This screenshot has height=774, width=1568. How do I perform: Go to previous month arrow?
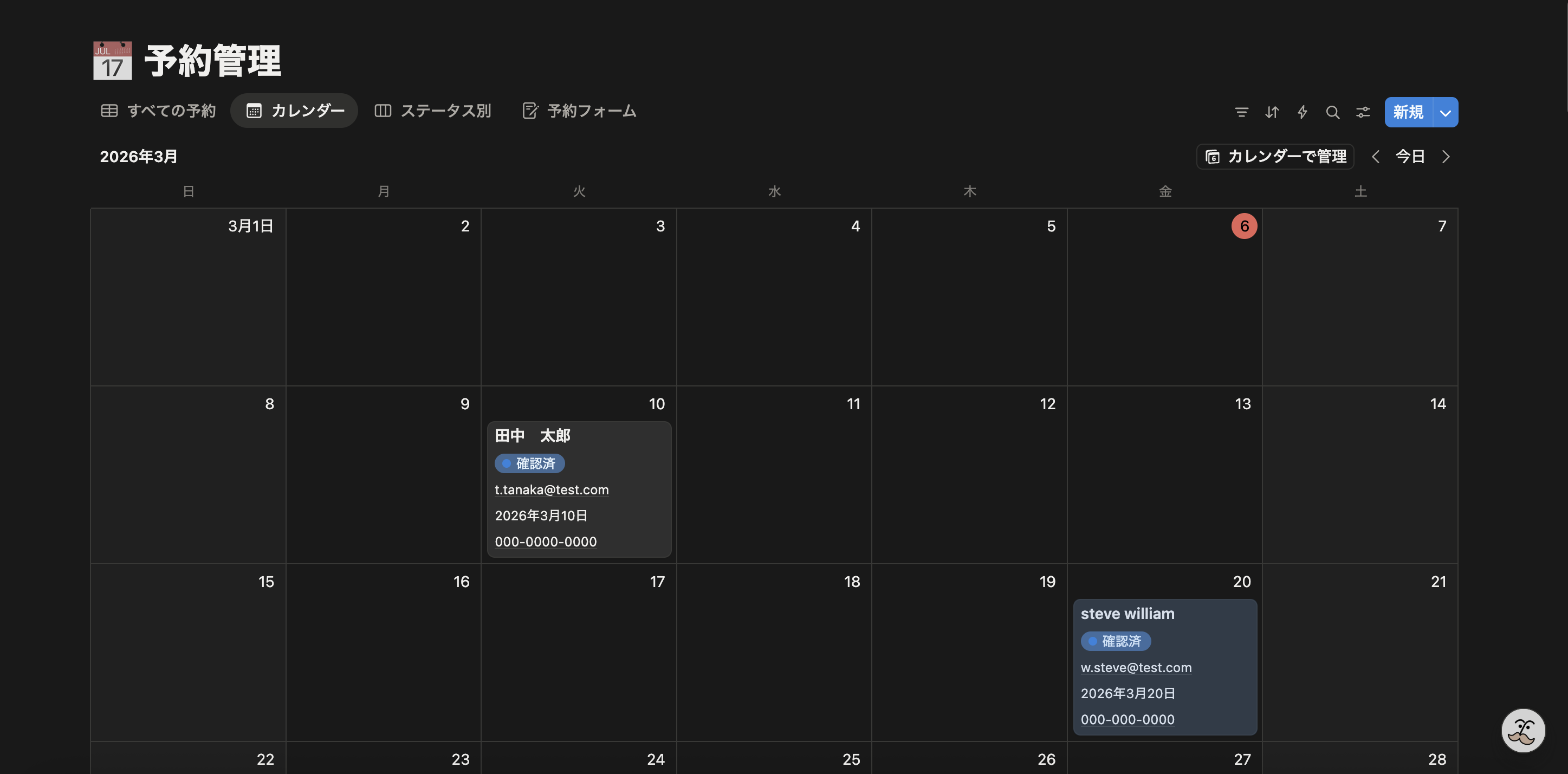click(1375, 157)
